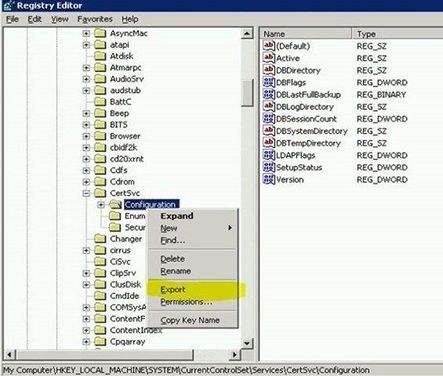Click the LDAPFlags DWORD icon
The image size is (443, 376).
(x=269, y=155)
